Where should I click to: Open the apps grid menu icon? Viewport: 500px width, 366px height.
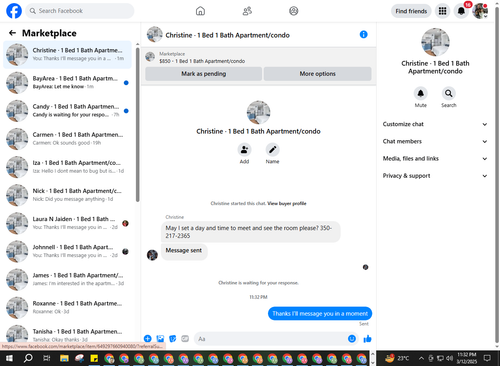442,11
